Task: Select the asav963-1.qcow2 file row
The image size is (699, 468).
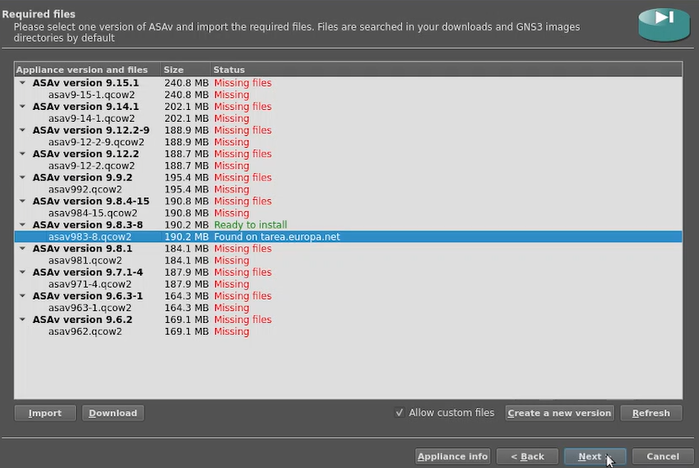Action: pyautogui.click(x=348, y=308)
